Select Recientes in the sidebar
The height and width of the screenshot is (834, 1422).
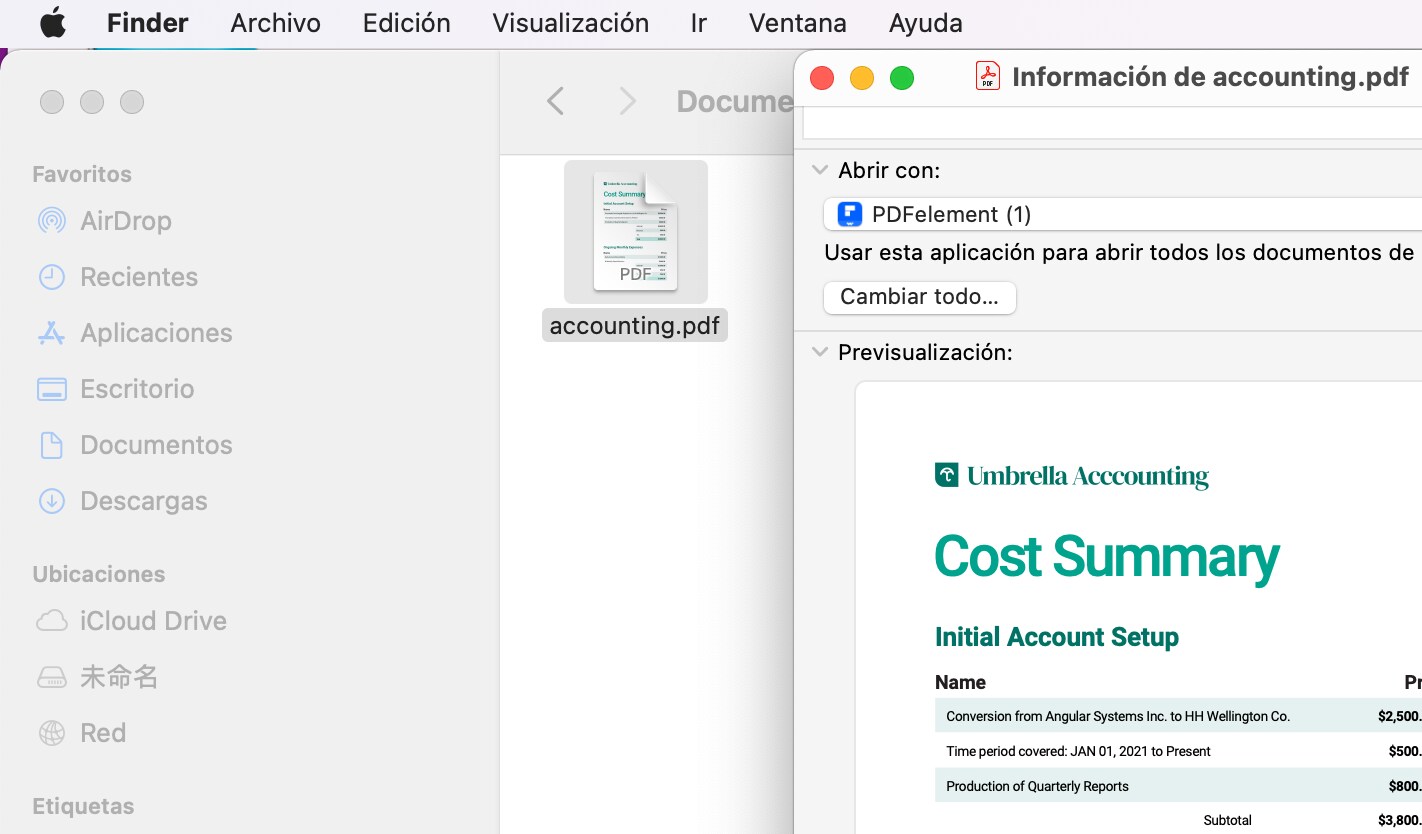(139, 277)
